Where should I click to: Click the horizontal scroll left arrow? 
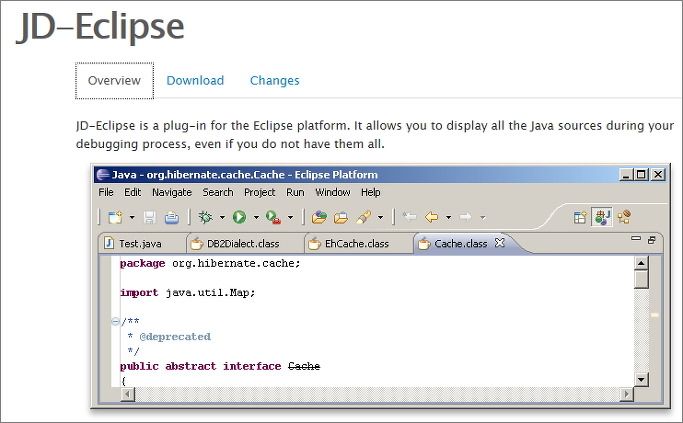[128, 394]
